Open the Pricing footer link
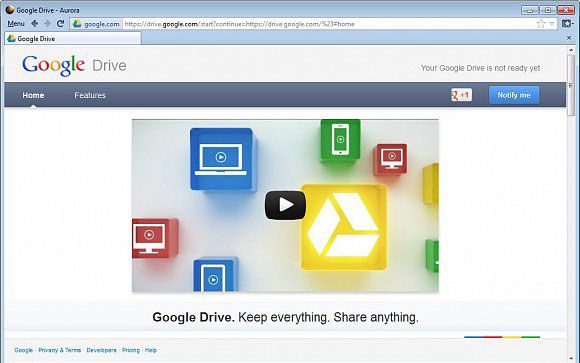This screenshot has height=363, width=580. point(131,350)
